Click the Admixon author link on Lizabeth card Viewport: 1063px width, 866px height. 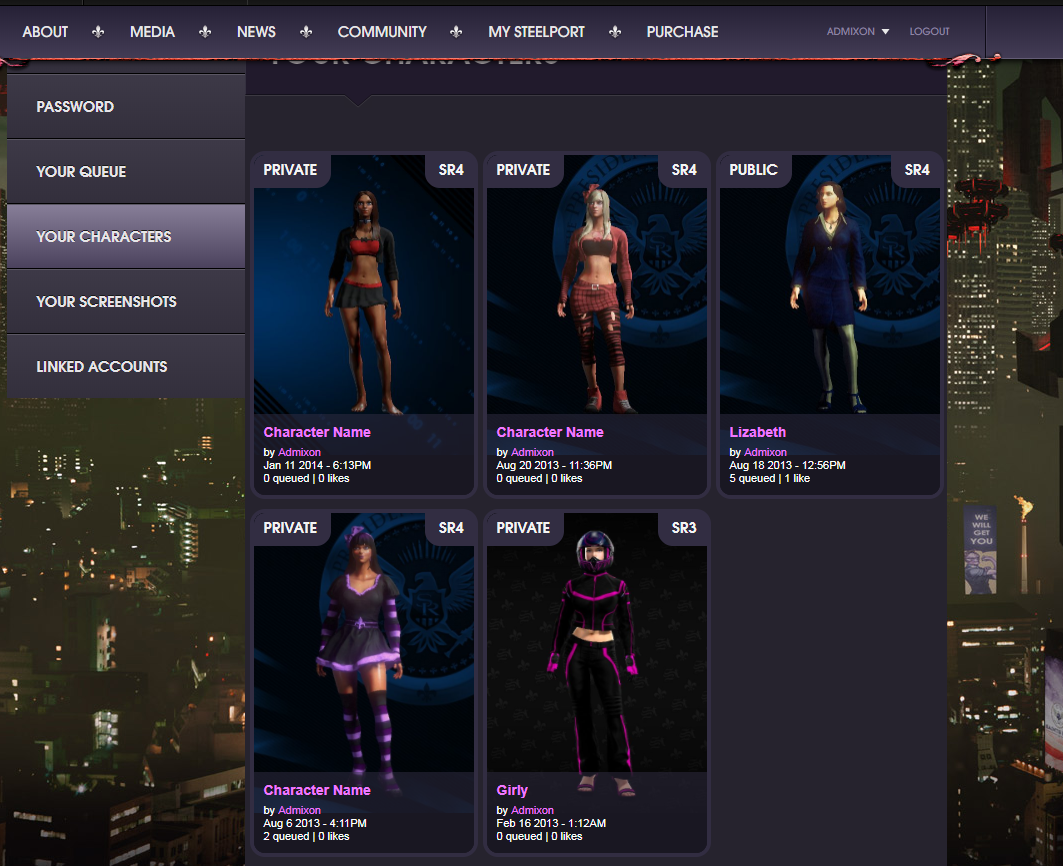(765, 452)
